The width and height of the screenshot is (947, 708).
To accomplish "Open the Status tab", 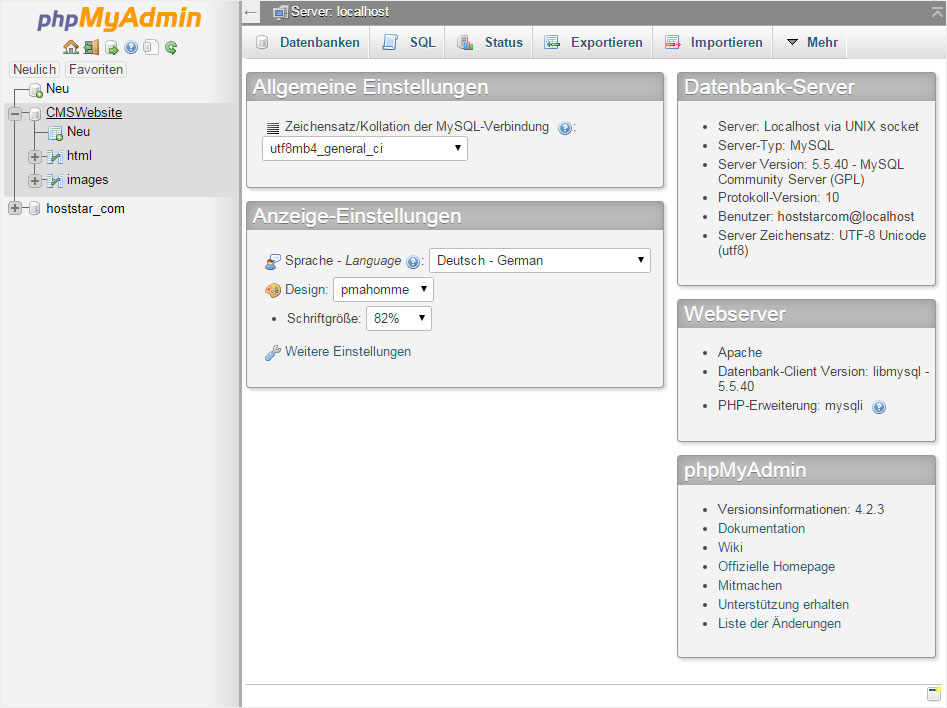I will pyautogui.click(x=490, y=42).
